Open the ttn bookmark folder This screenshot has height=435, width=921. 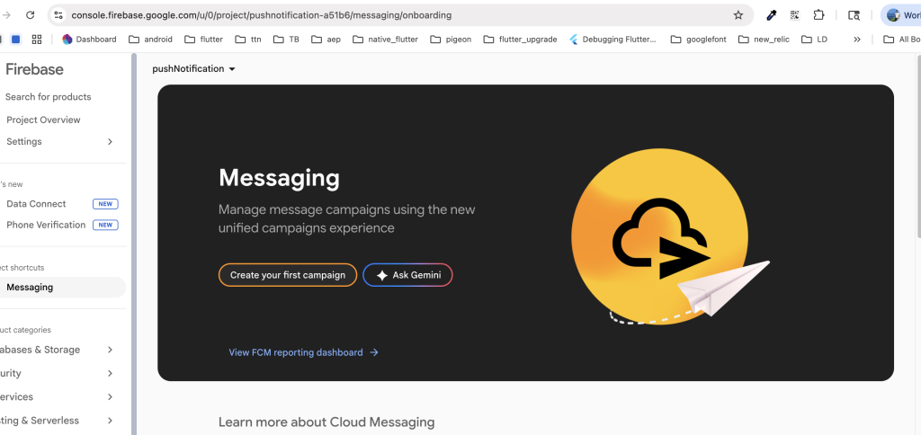pyautogui.click(x=248, y=39)
